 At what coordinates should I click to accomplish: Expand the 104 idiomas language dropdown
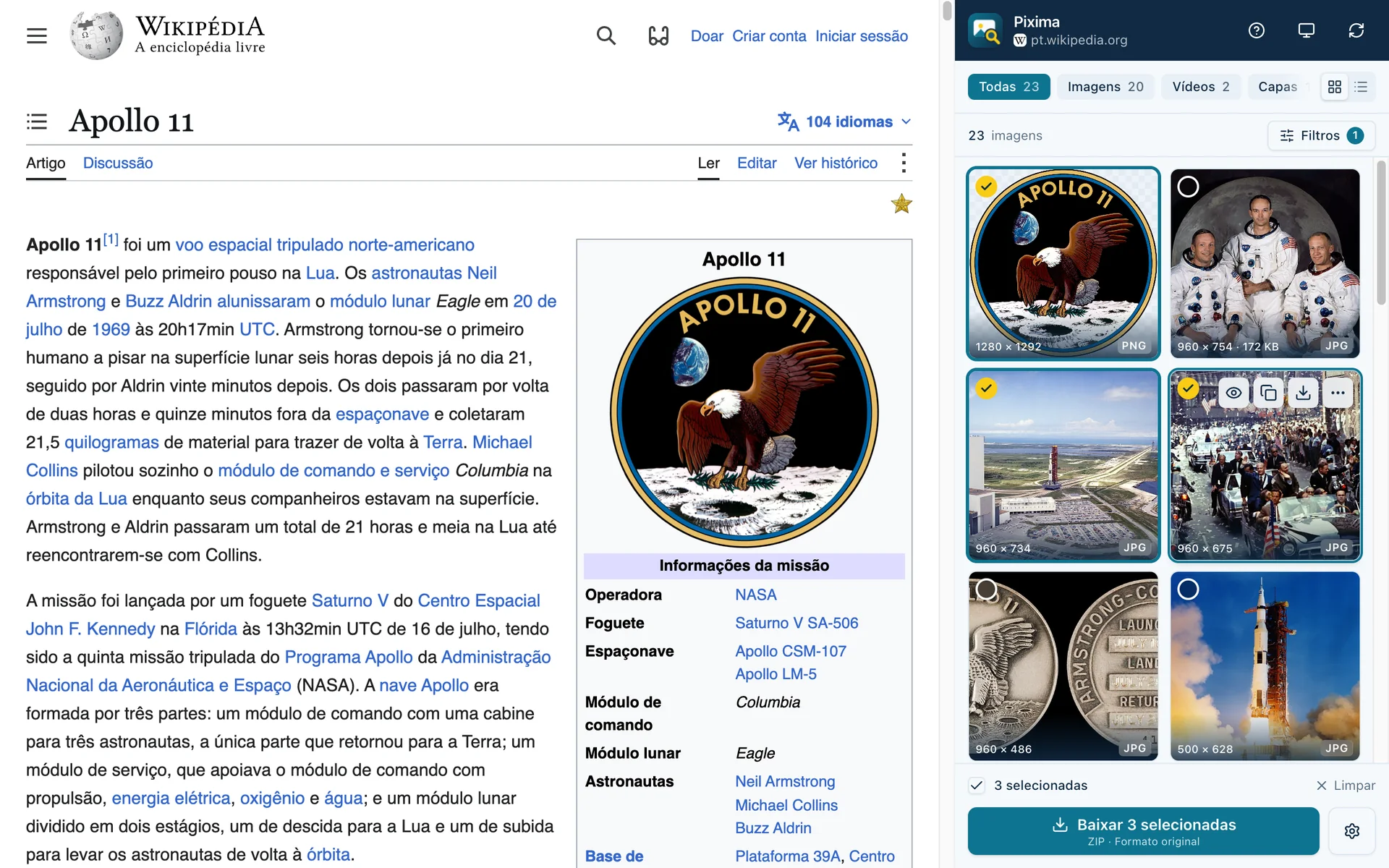click(844, 122)
